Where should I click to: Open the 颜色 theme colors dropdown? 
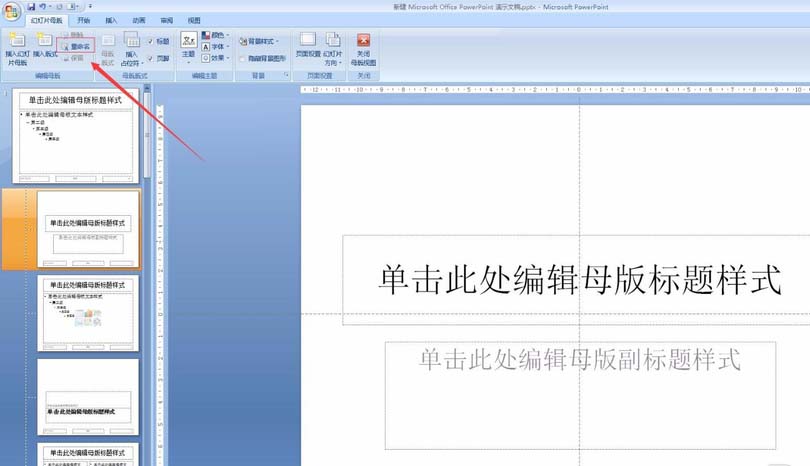click(215, 35)
